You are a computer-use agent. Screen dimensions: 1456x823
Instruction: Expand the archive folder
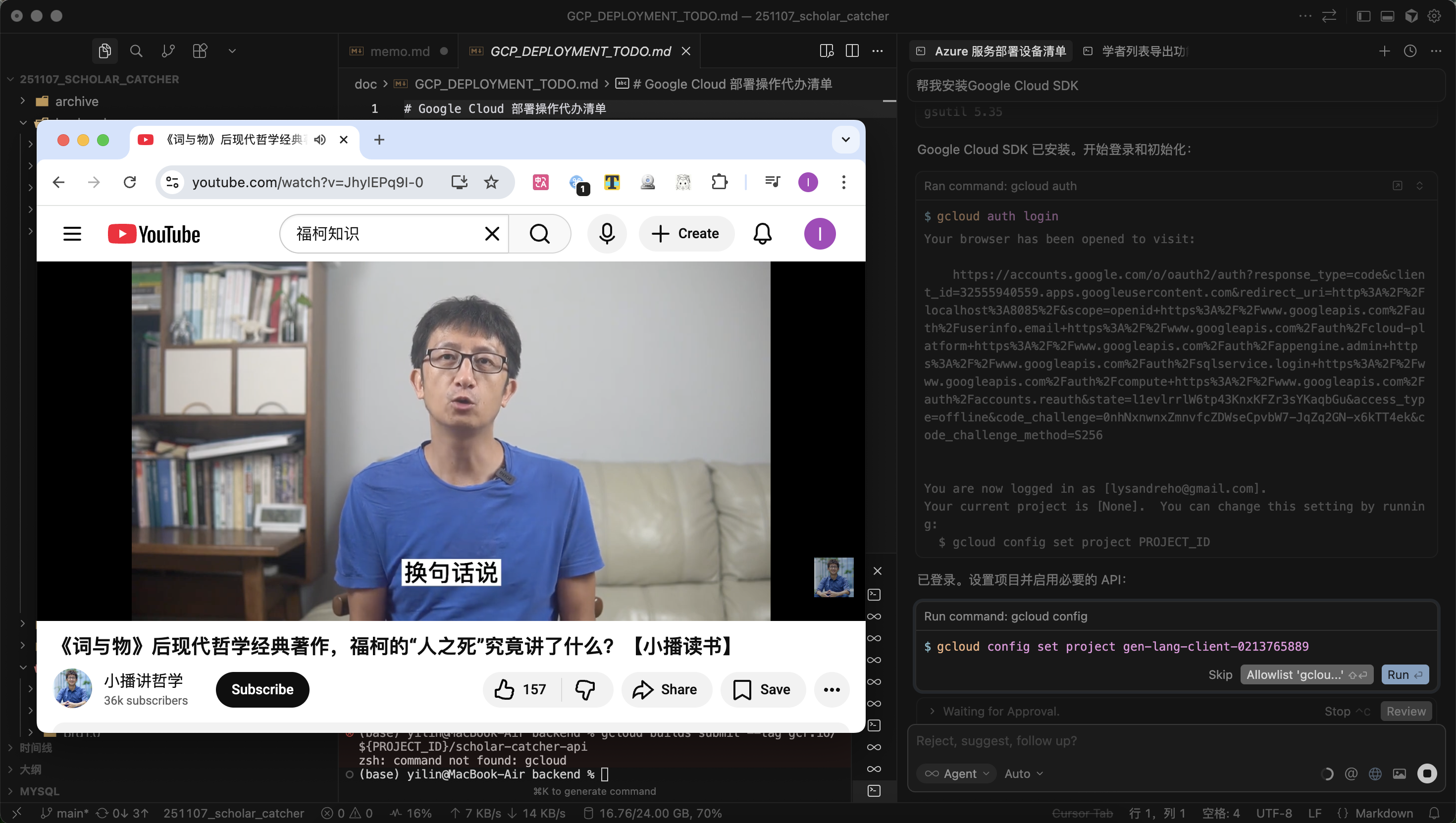77,101
